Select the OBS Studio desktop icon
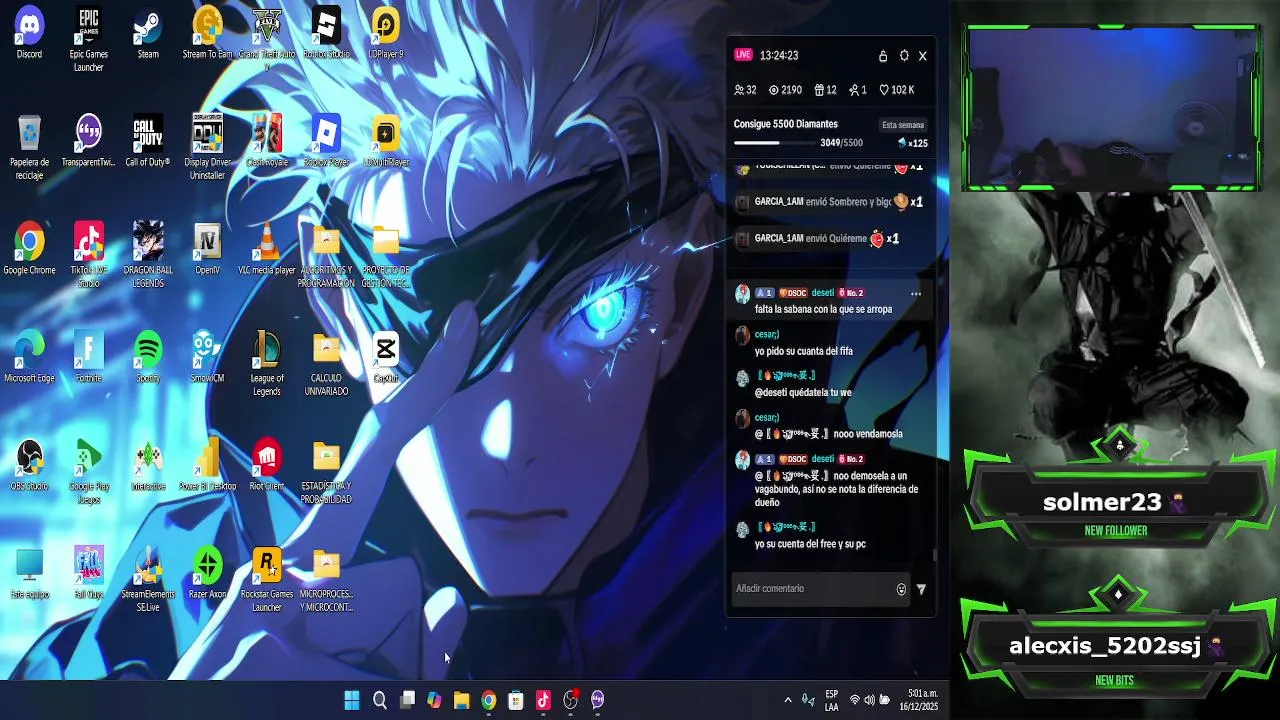The image size is (1280, 720). tap(29, 466)
